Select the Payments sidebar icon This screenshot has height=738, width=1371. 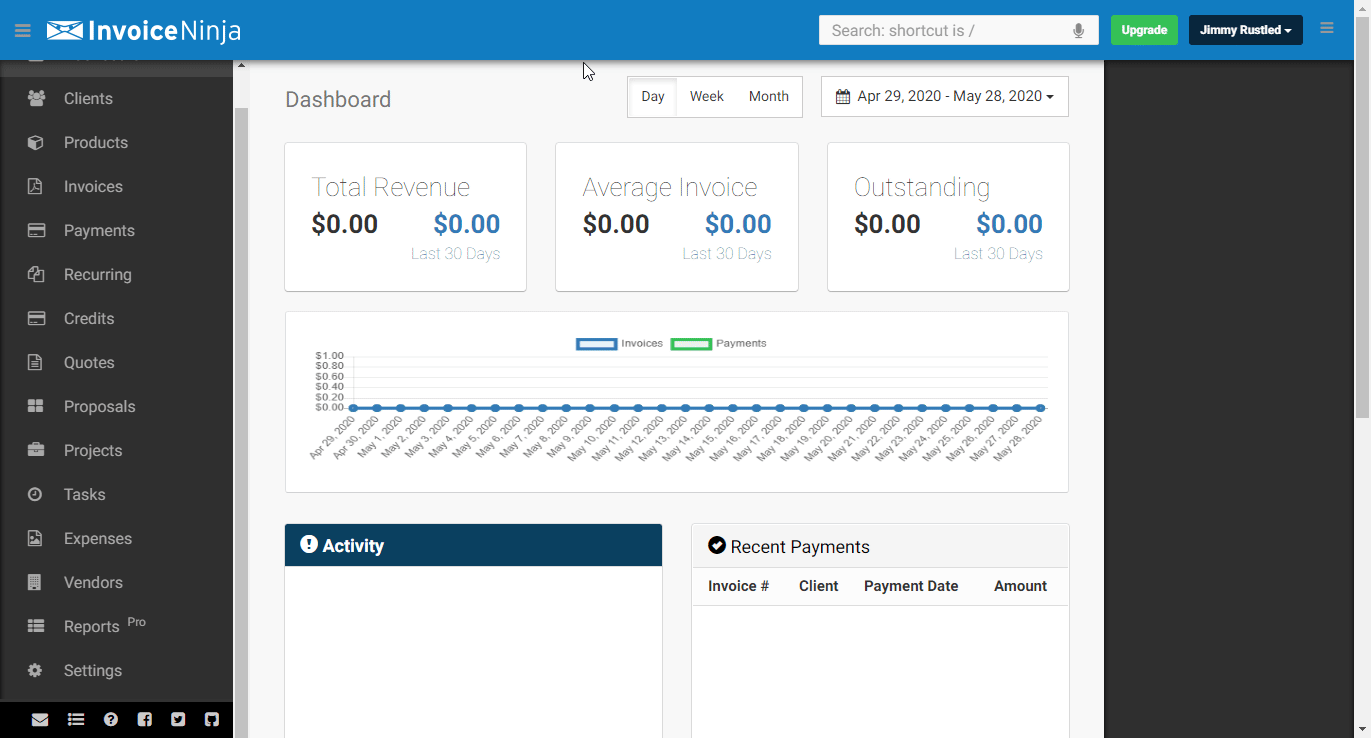pyautogui.click(x=34, y=230)
